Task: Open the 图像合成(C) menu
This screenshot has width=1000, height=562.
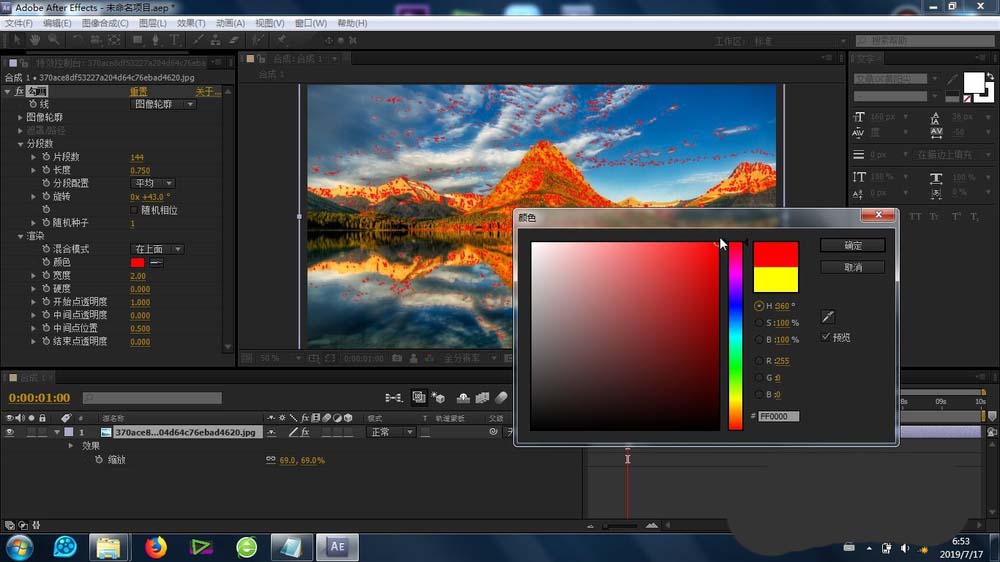Action: click(x=105, y=23)
